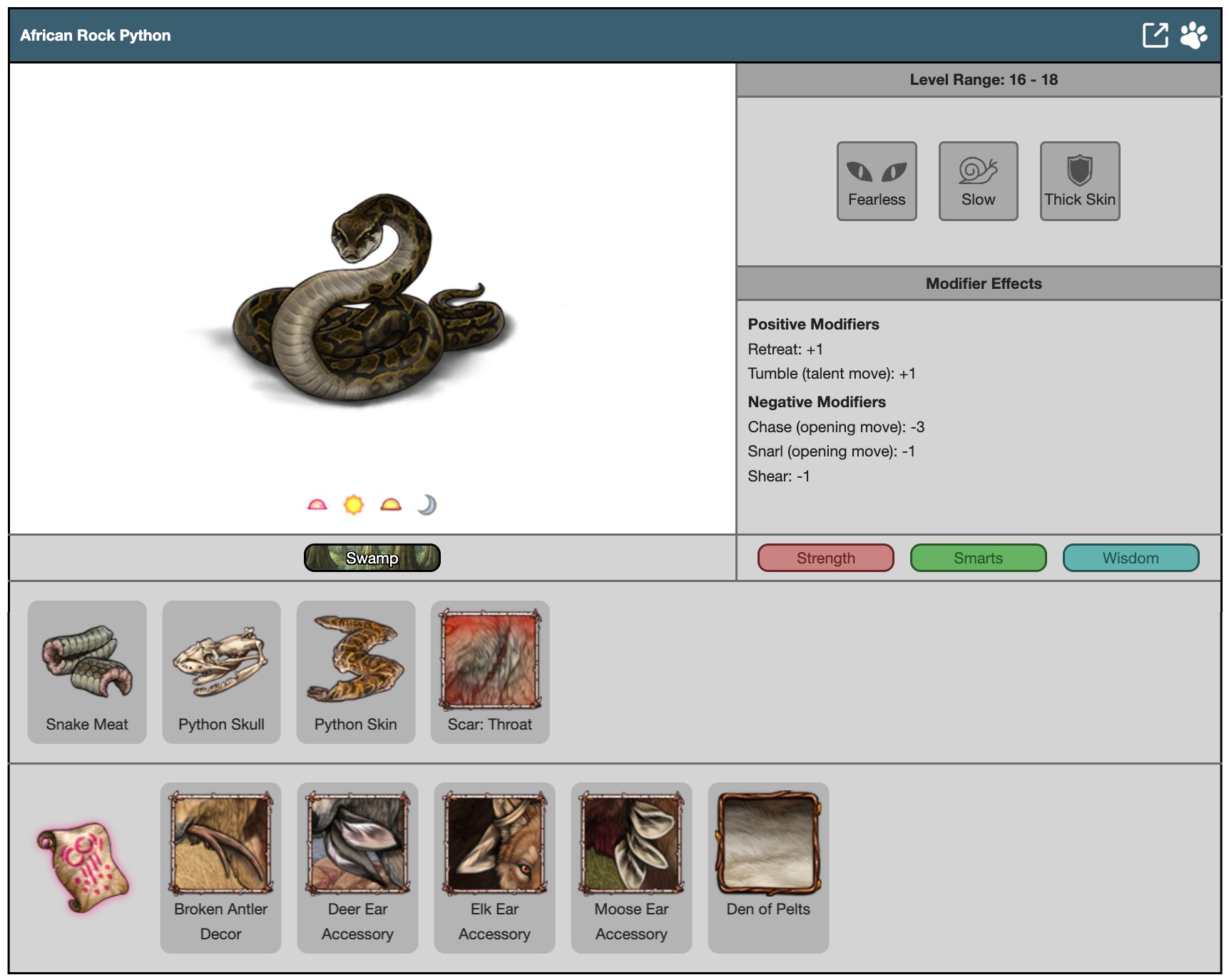Click the crescent moon night icon

pos(427,505)
